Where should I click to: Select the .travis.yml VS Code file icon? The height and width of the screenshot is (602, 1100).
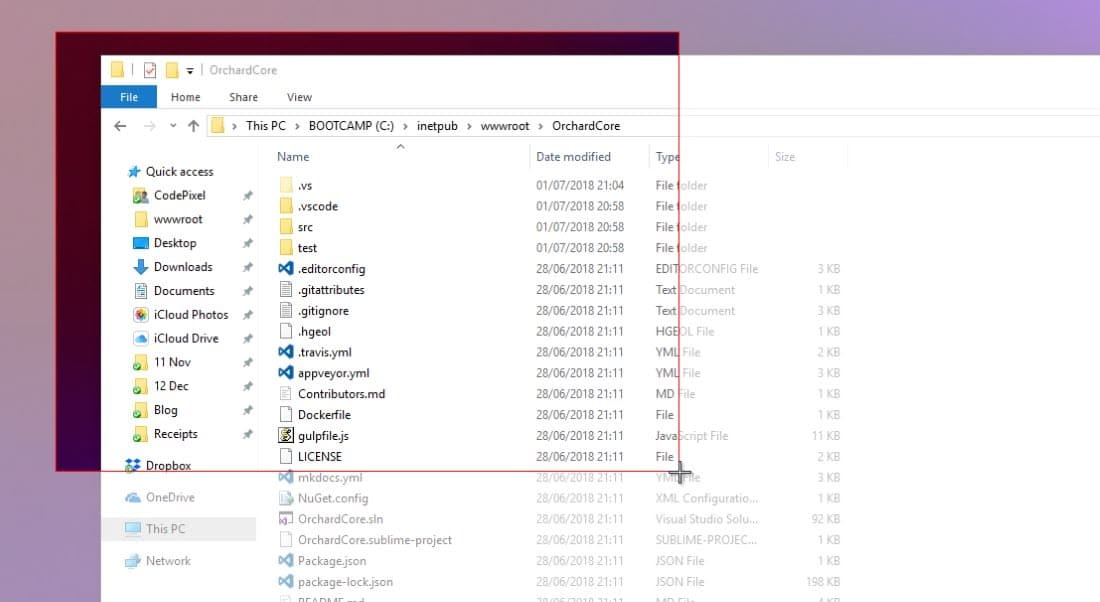(x=286, y=352)
